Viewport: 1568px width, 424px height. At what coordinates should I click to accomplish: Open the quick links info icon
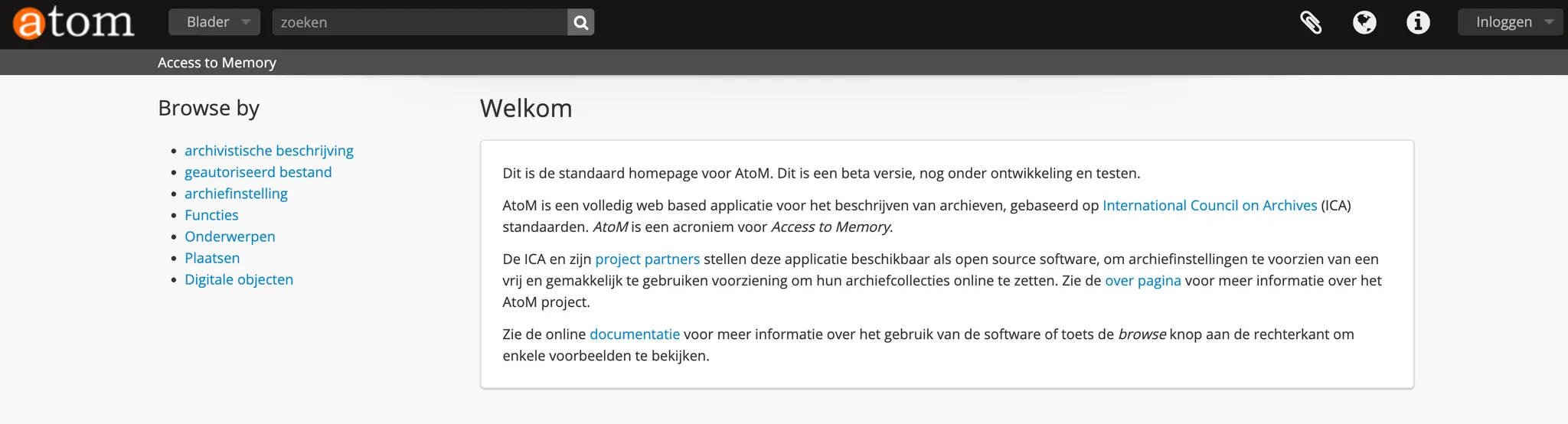(x=1418, y=22)
